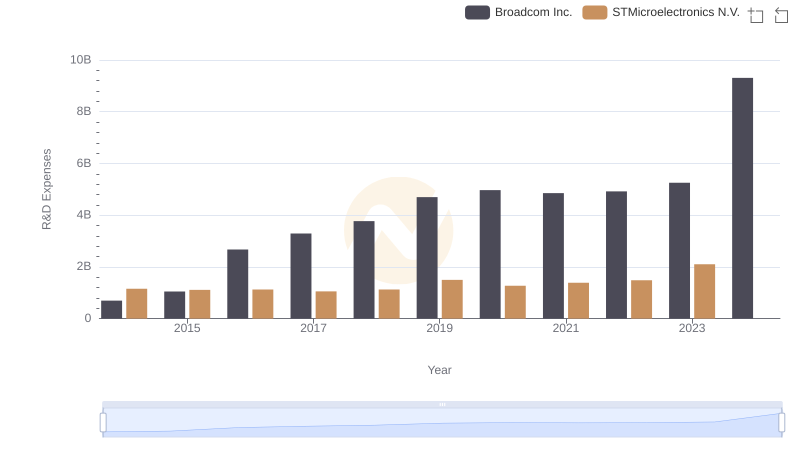The image size is (800, 461).
Task: Click the '2021' x-axis label
Action: click(x=566, y=328)
